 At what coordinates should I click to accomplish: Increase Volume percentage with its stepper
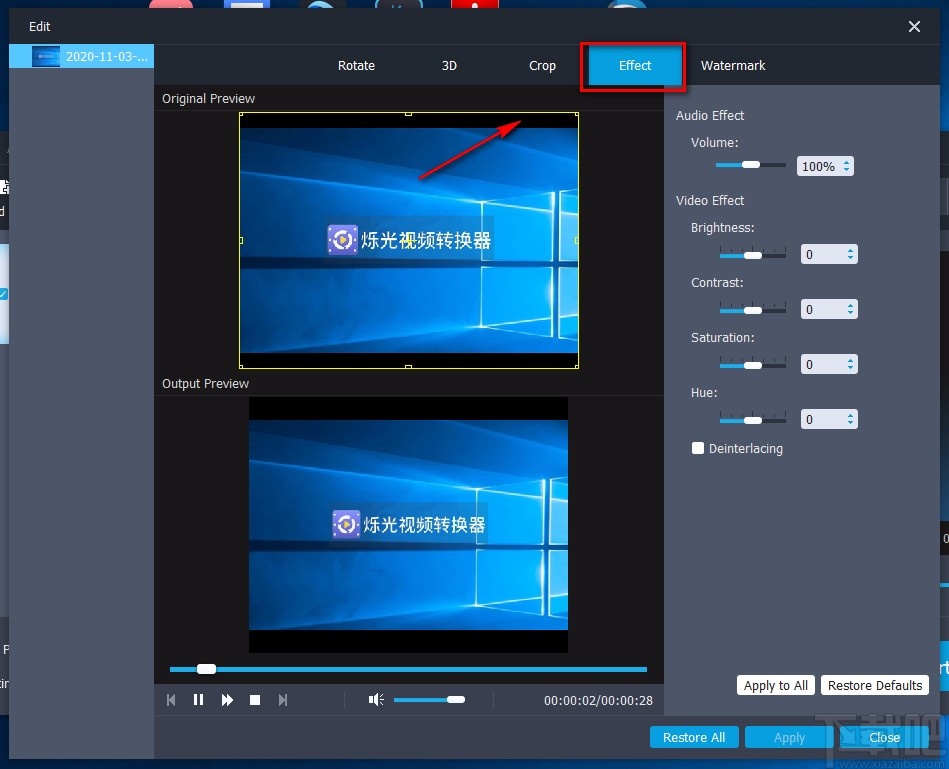click(846, 162)
